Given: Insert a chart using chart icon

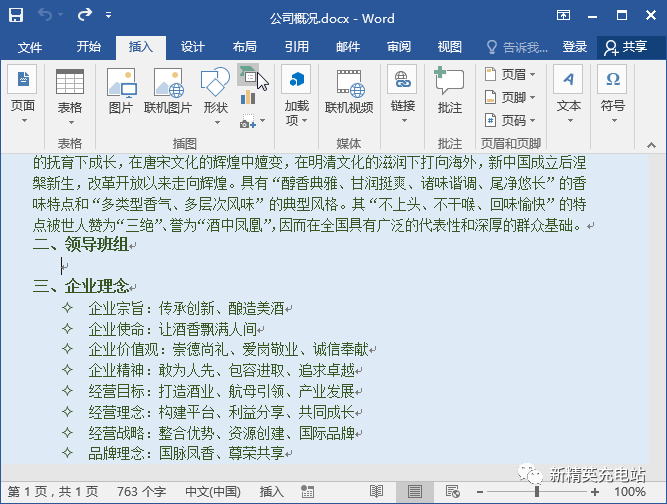Looking at the screenshot, I should (x=248, y=98).
